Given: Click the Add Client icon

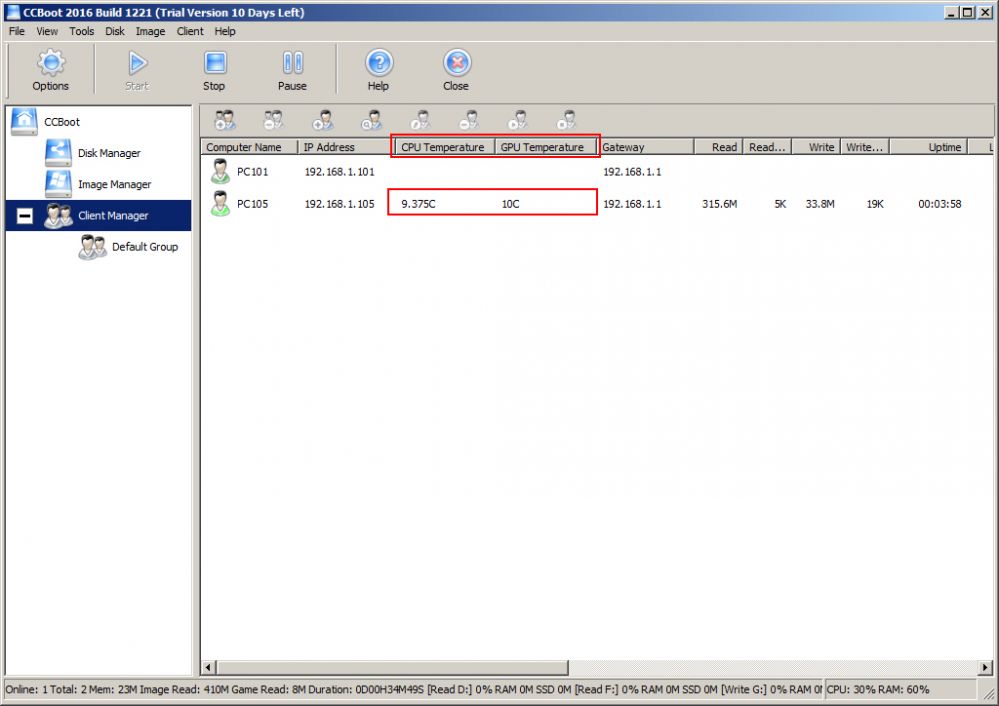Looking at the screenshot, I should coord(323,120).
